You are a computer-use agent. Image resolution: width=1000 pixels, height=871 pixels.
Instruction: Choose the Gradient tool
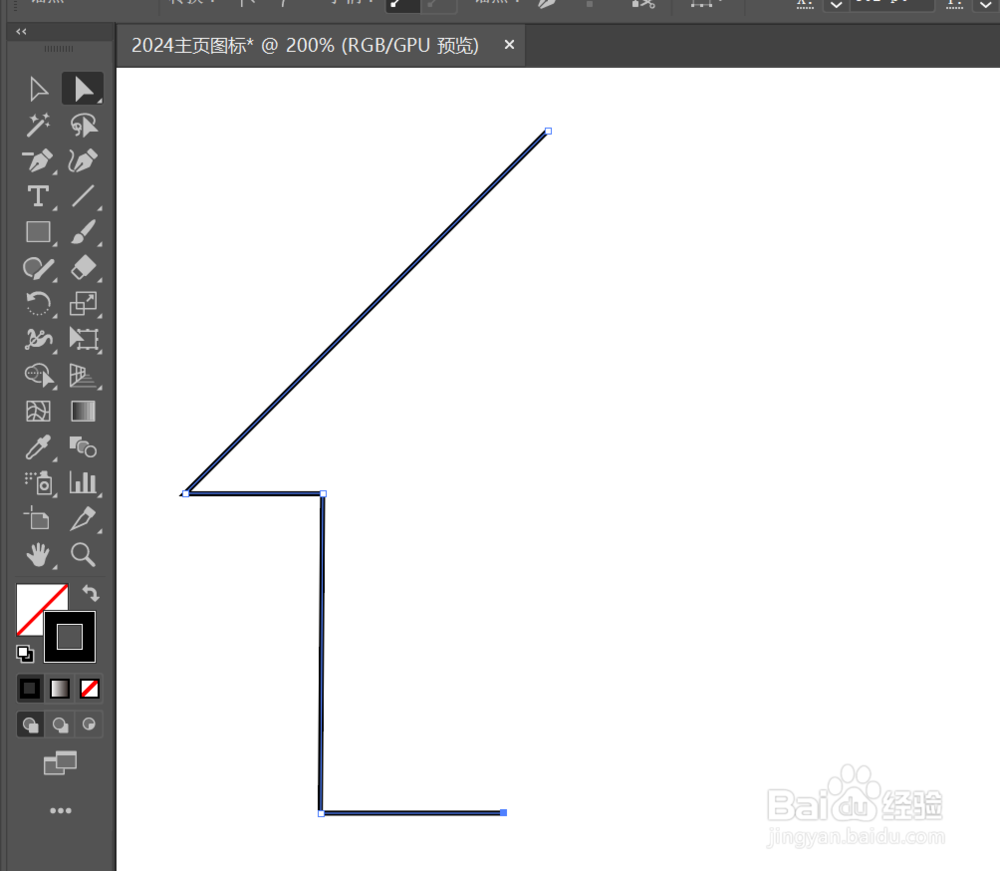pos(83,411)
